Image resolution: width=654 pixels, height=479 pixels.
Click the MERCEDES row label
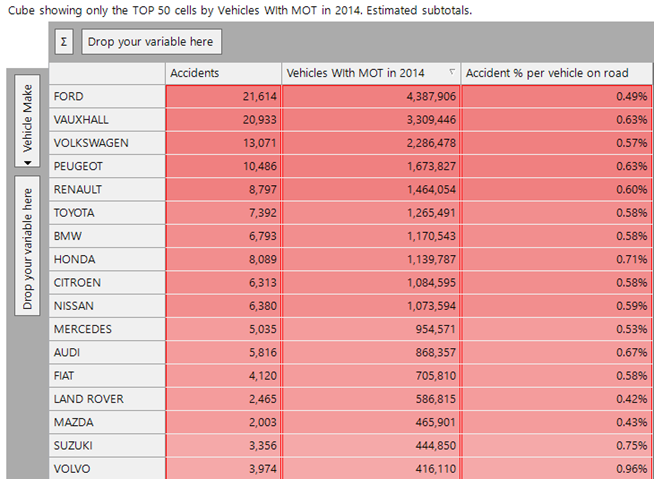click(107, 329)
